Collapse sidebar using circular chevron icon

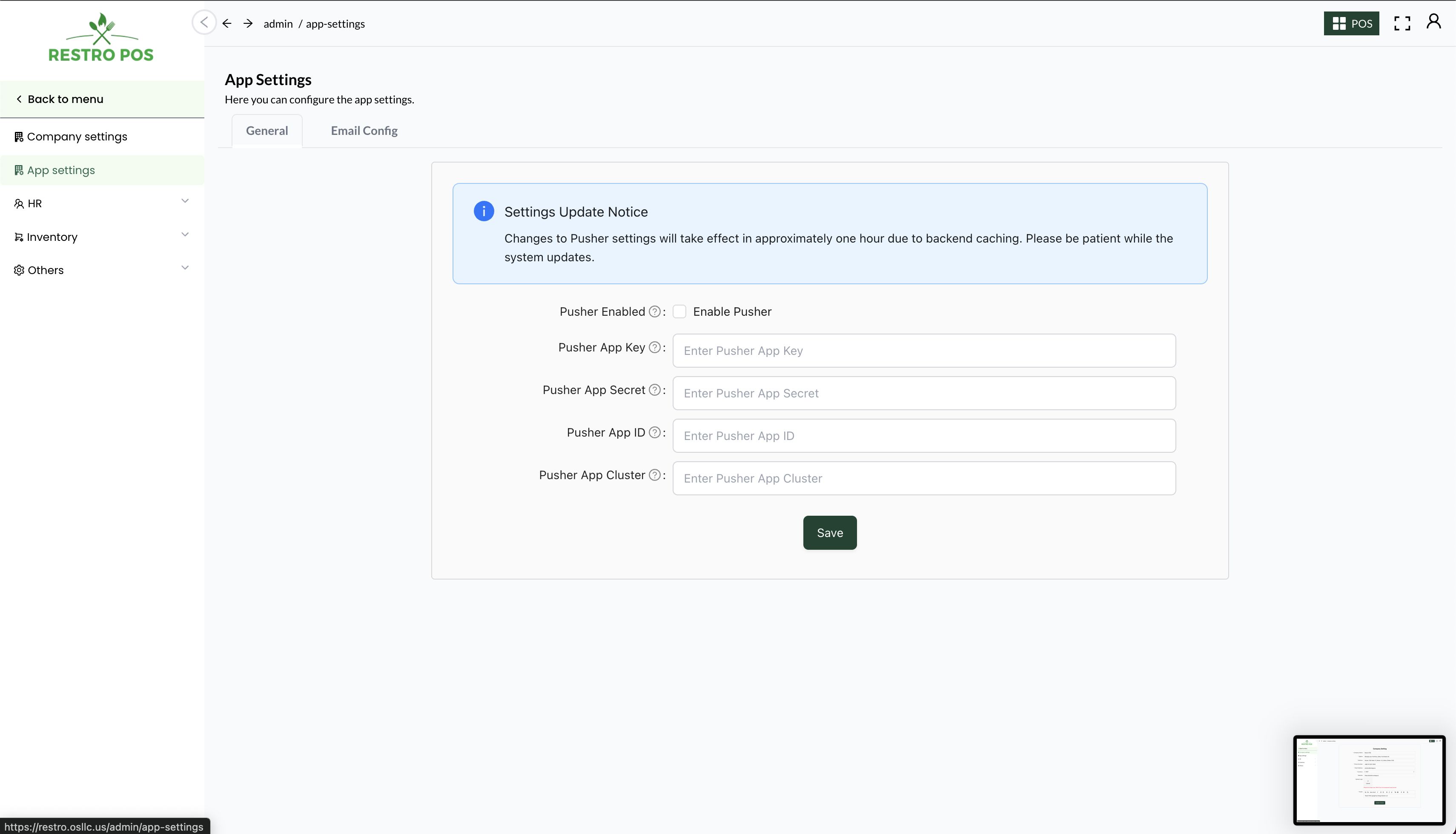(204, 23)
